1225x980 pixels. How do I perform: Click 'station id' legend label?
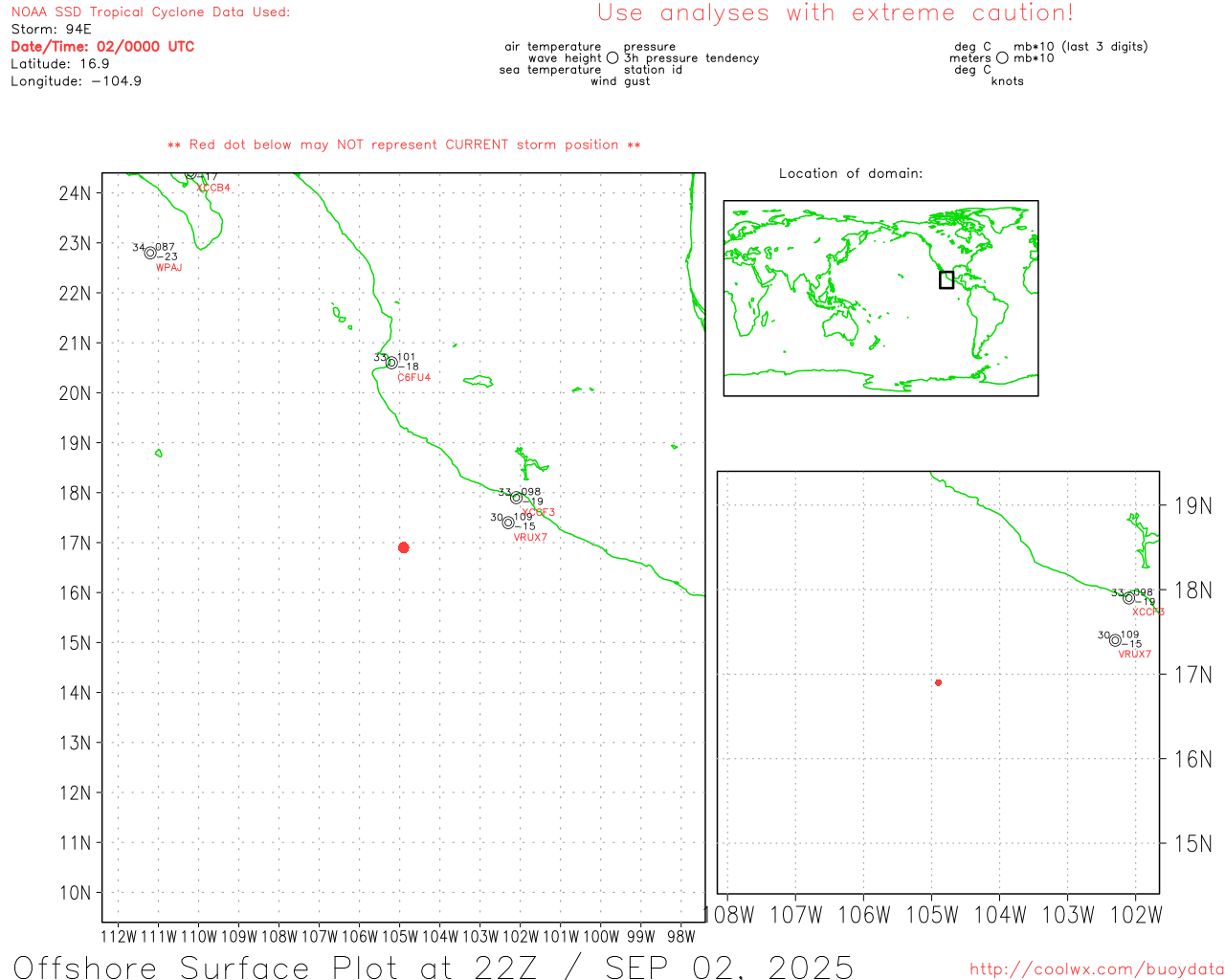(653, 70)
